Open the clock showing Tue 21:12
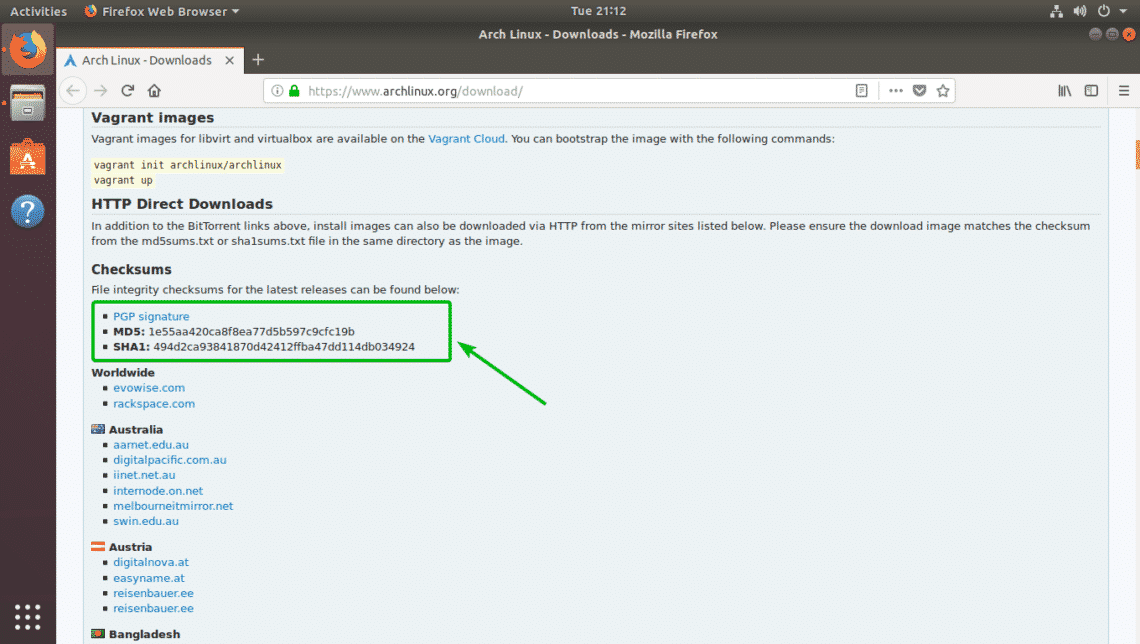The width and height of the screenshot is (1140, 644). pos(598,11)
